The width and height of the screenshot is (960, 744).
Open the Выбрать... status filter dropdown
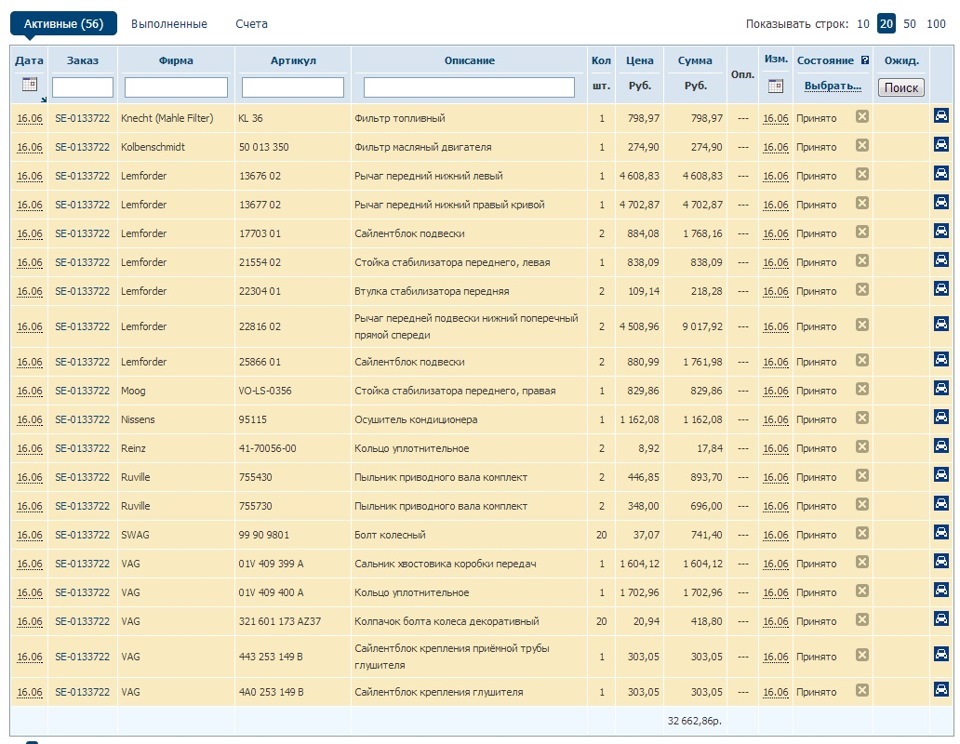pyautogui.click(x=832, y=87)
